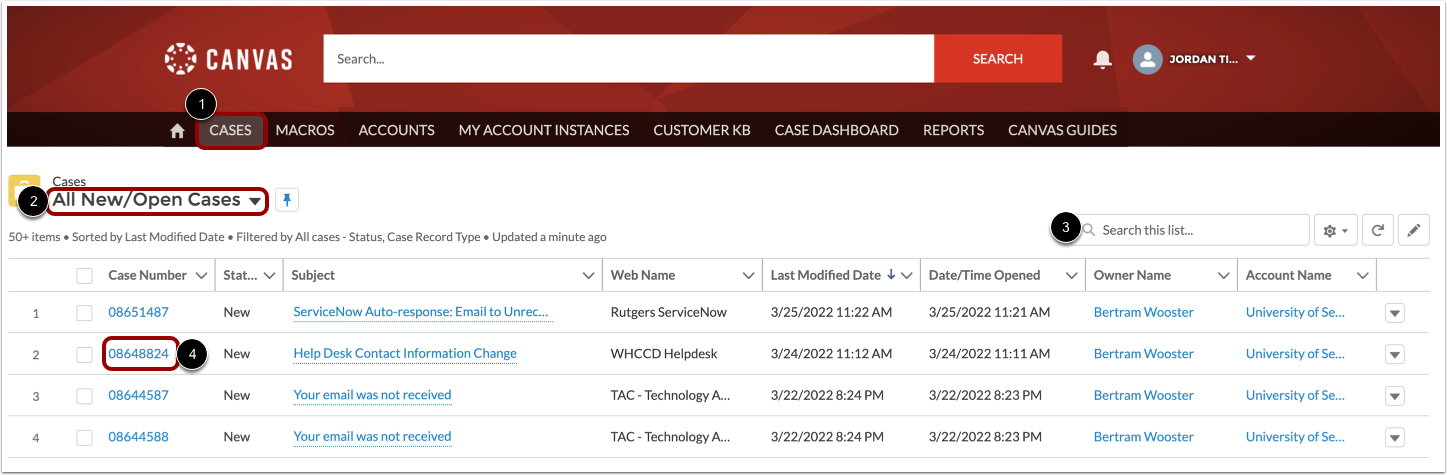Open Bertram Wooster owner link for case 08651487

click(x=1144, y=313)
